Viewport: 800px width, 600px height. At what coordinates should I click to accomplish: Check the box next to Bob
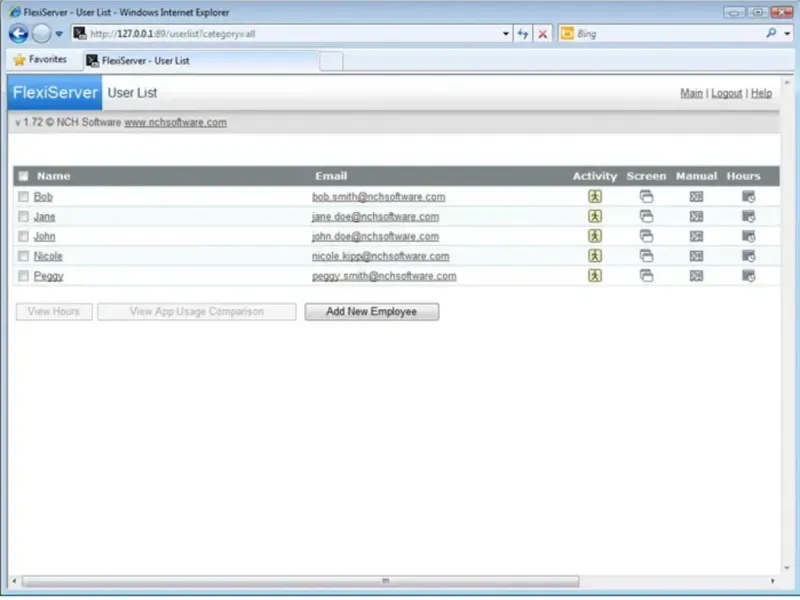point(23,196)
